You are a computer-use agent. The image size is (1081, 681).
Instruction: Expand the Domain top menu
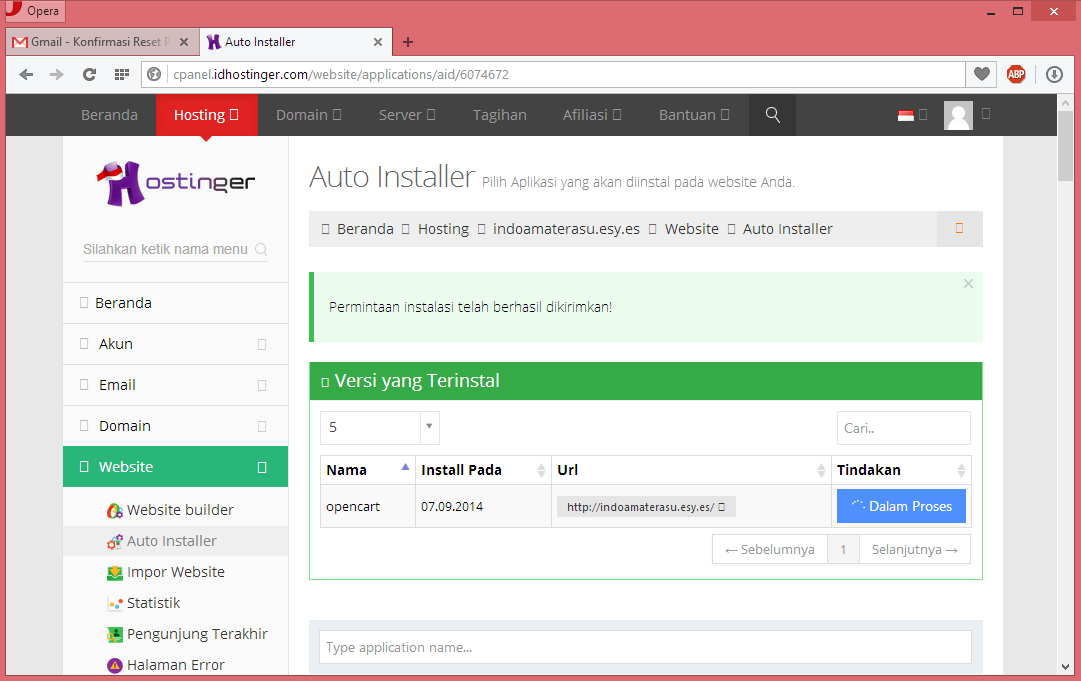click(x=308, y=115)
